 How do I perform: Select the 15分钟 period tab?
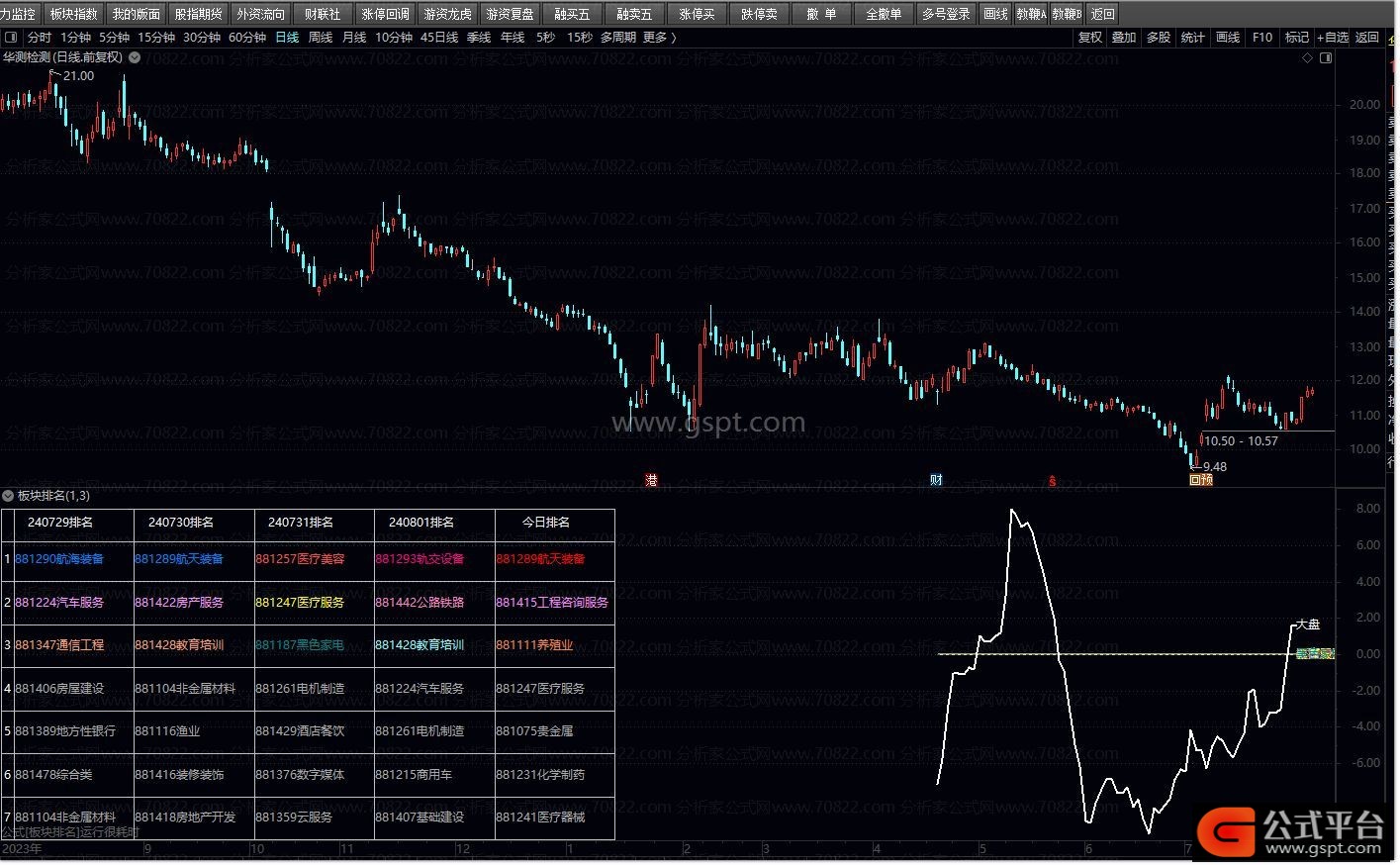[156, 38]
